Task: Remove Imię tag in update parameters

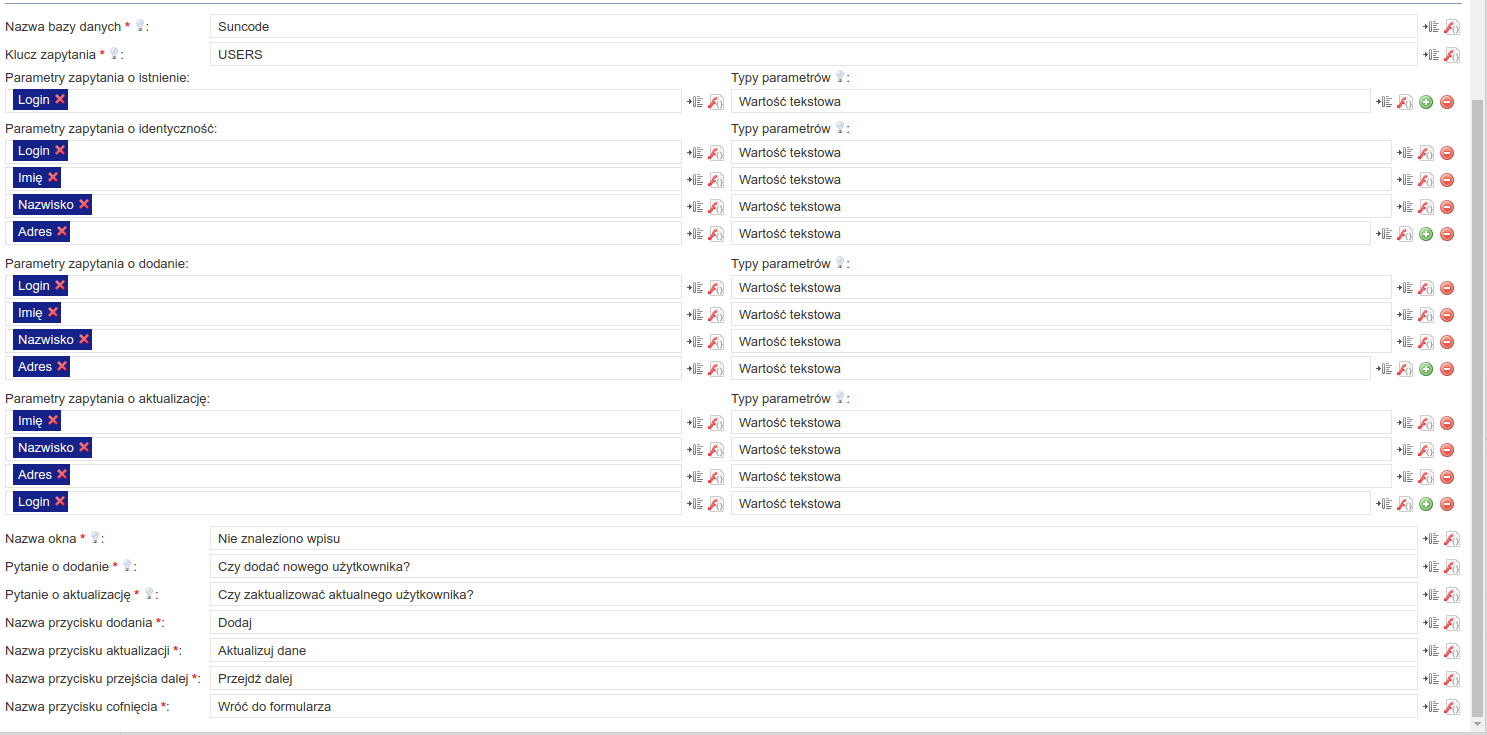Action: click(x=53, y=420)
